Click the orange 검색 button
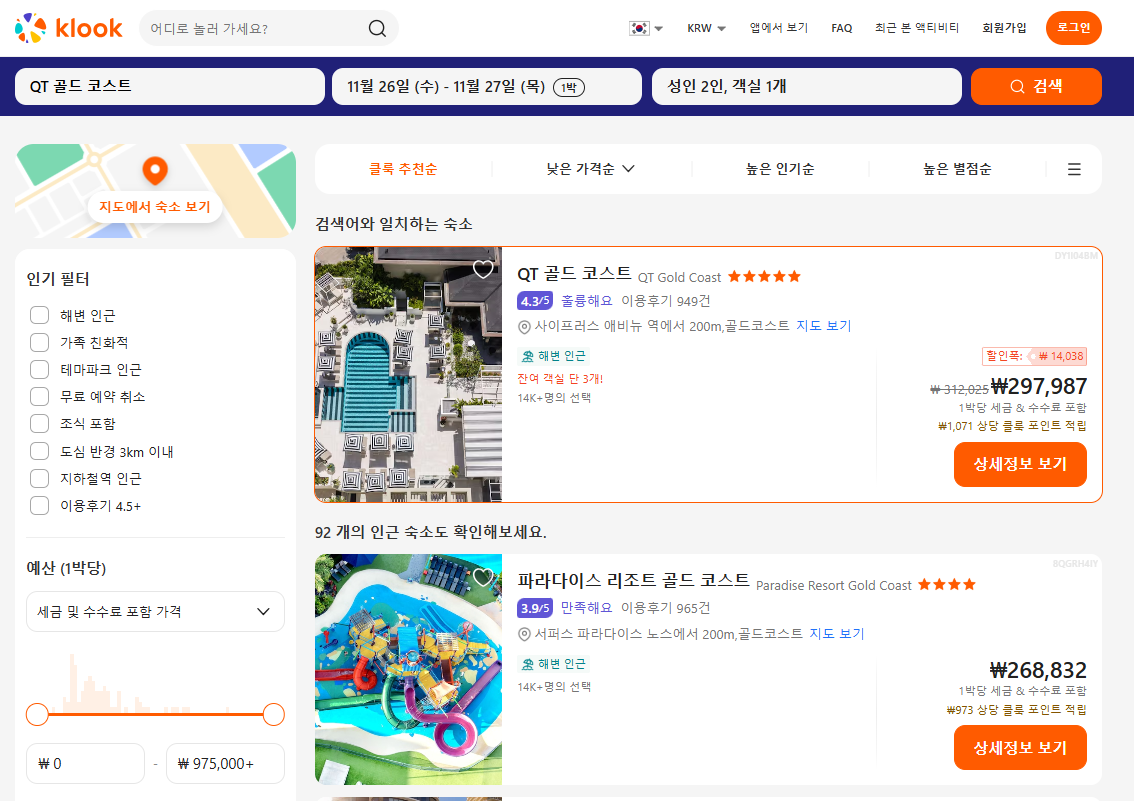The image size is (1134, 801). [1036, 86]
